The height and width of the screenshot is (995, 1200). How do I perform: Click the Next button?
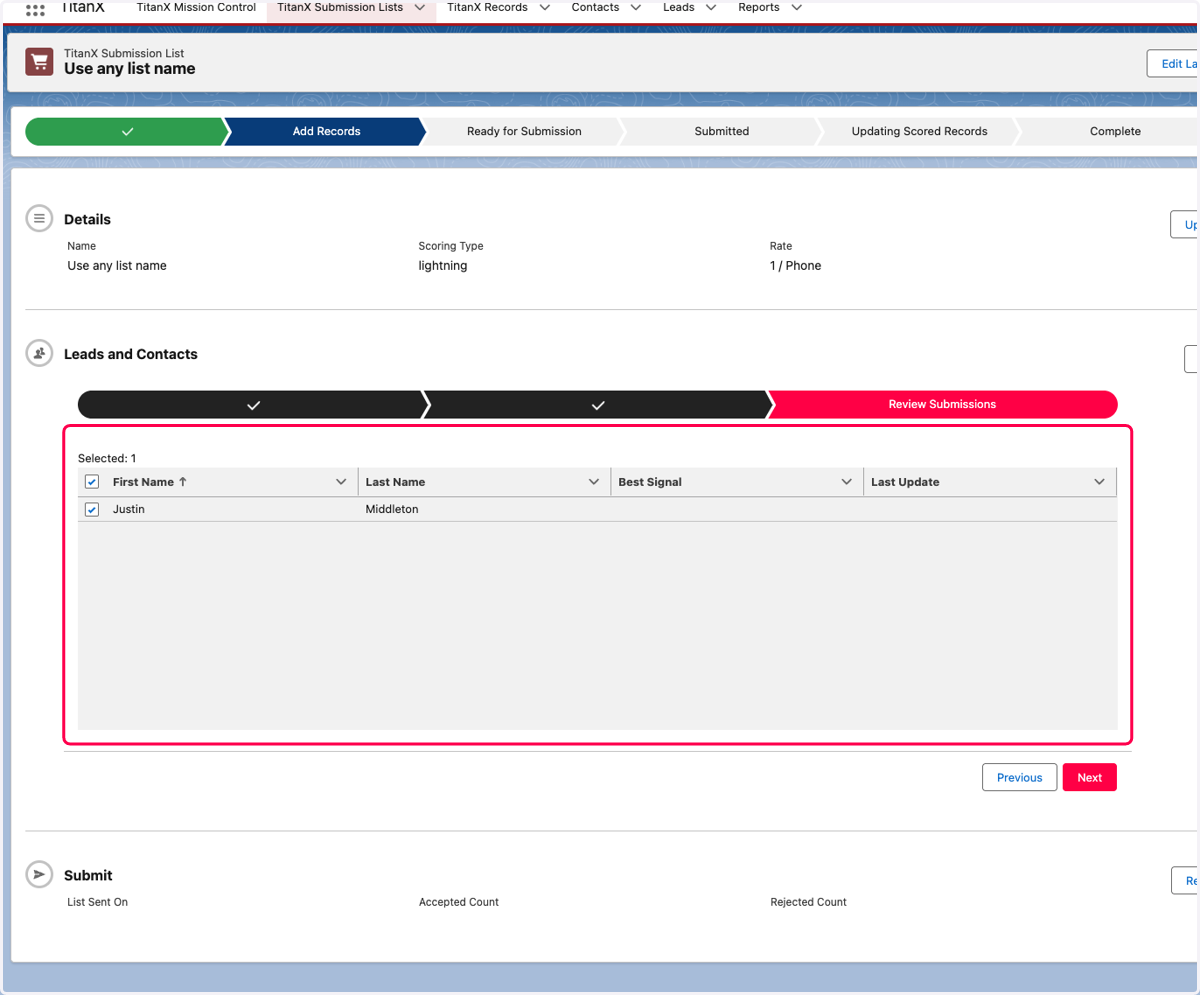coord(1090,777)
